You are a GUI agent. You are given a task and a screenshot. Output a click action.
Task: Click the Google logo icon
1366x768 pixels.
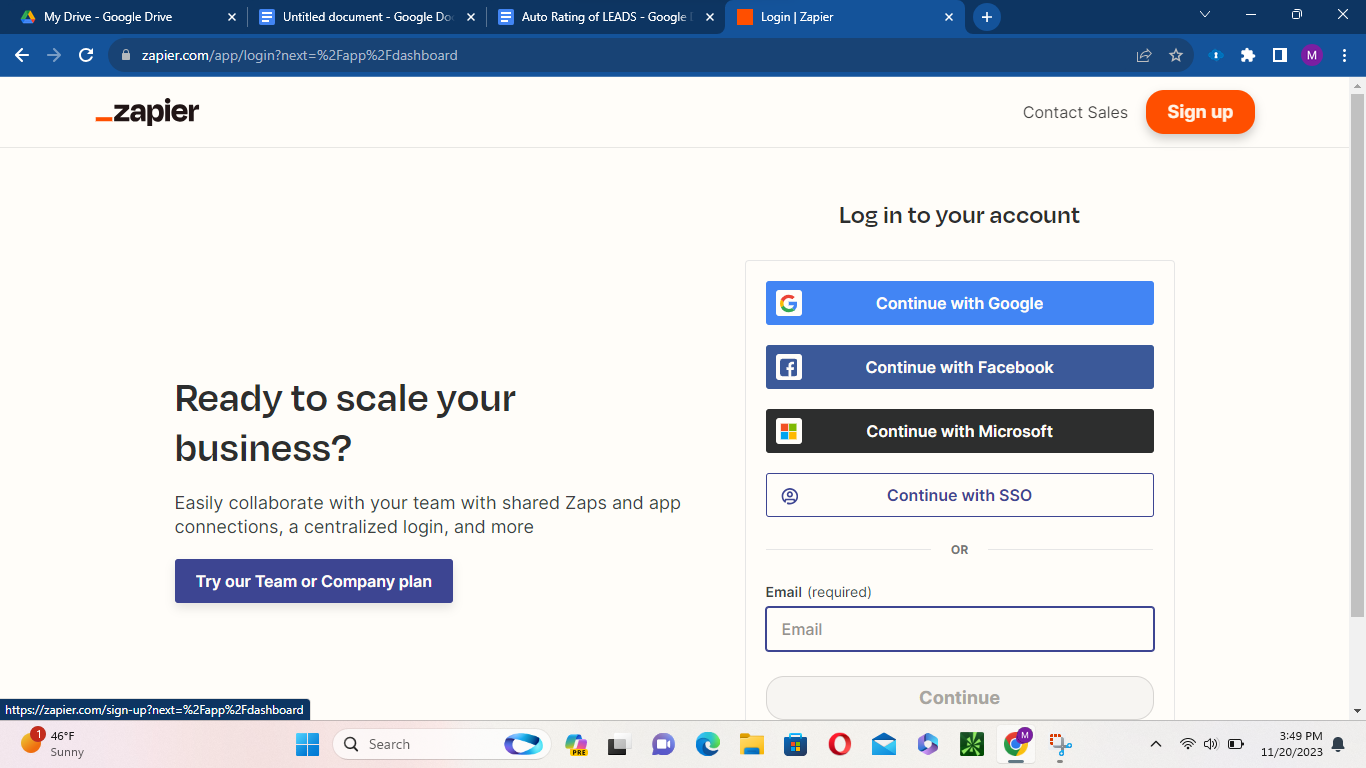click(x=789, y=303)
